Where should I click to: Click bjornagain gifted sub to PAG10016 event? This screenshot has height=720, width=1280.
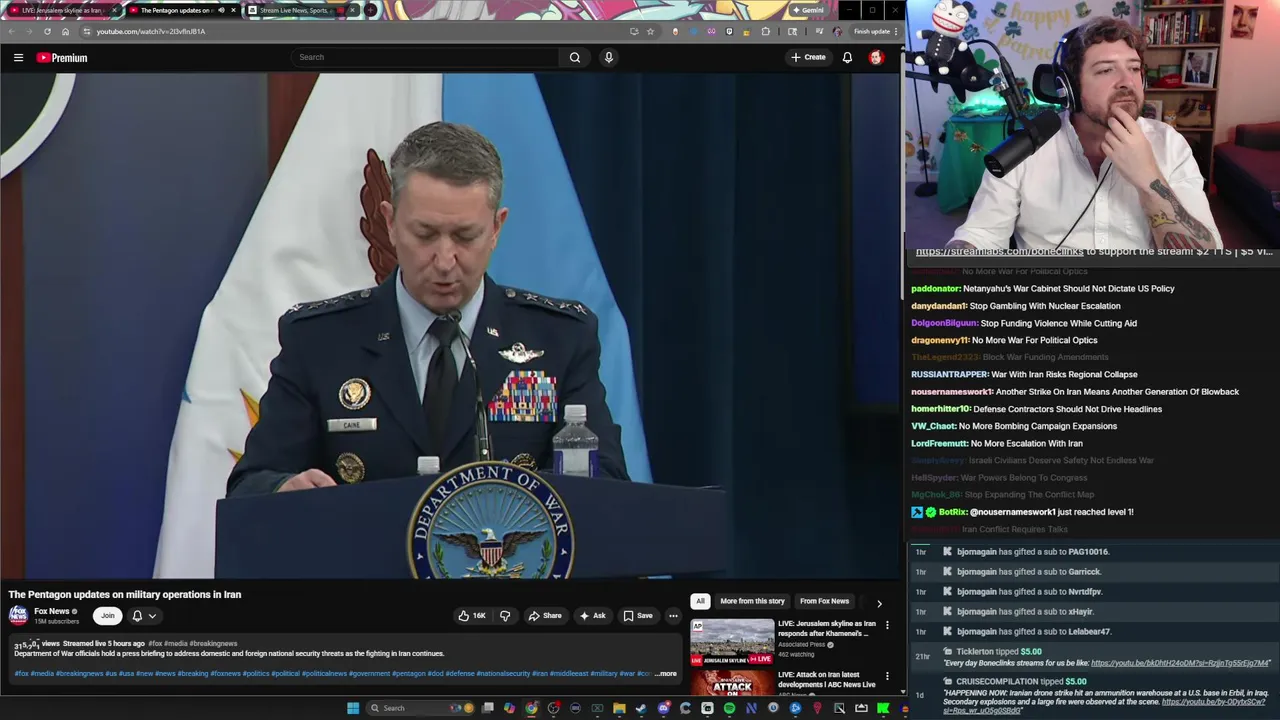1032,552
